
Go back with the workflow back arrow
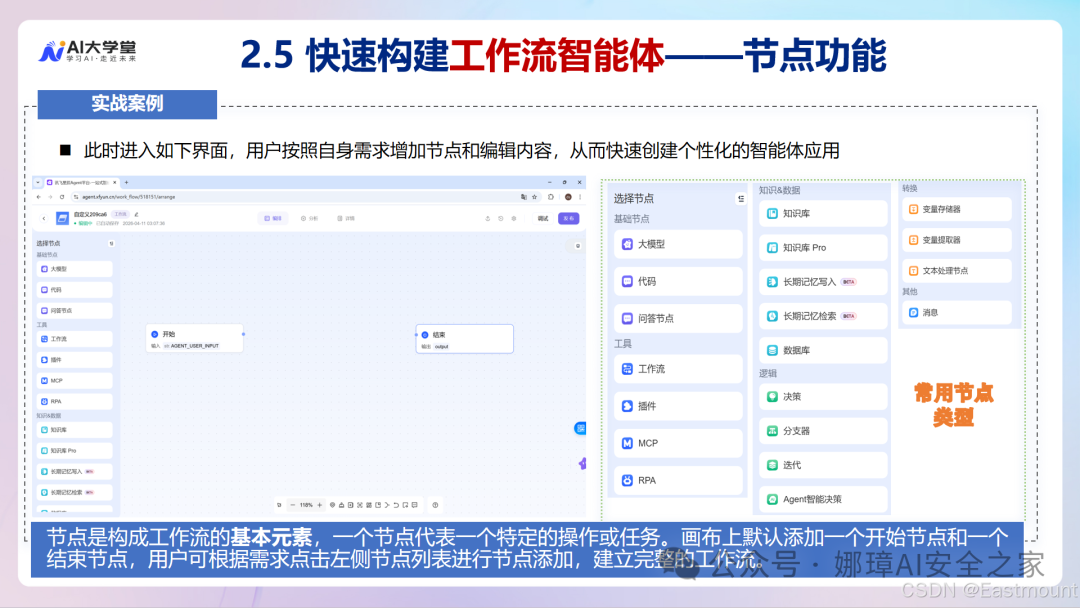tap(44, 218)
